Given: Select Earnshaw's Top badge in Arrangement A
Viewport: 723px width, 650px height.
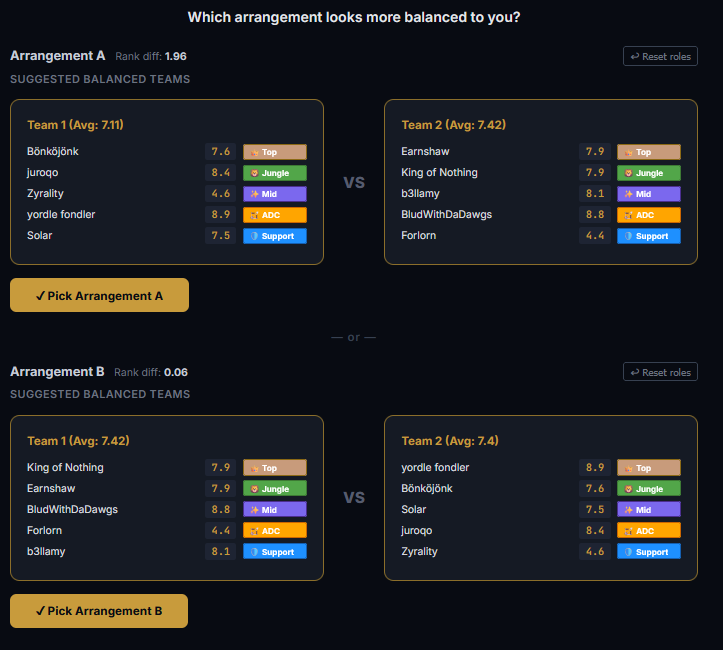Looking at the screenshot, I should pyautogui.click(x=649, y=152).
